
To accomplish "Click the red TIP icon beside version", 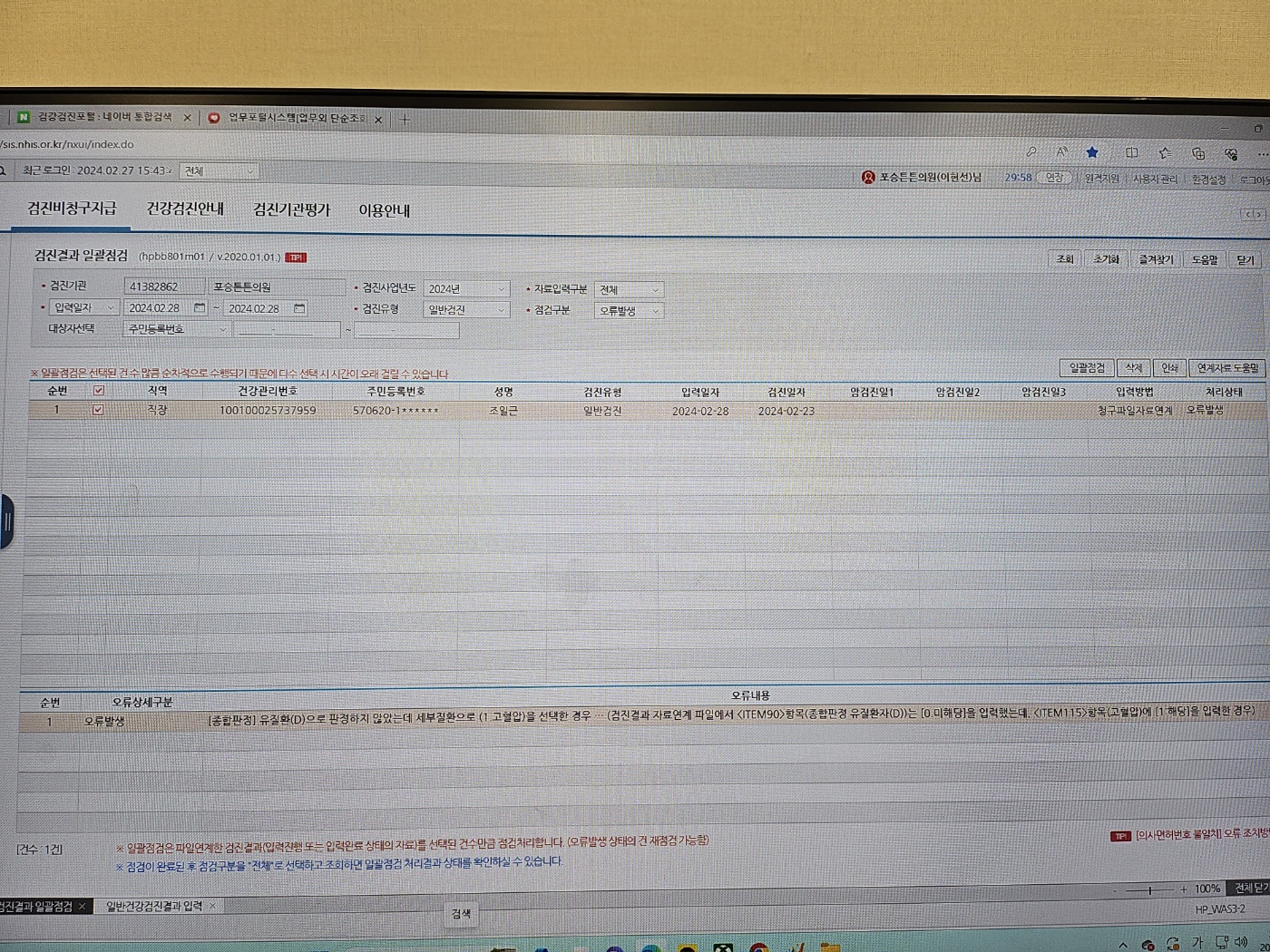I will 296,257.
